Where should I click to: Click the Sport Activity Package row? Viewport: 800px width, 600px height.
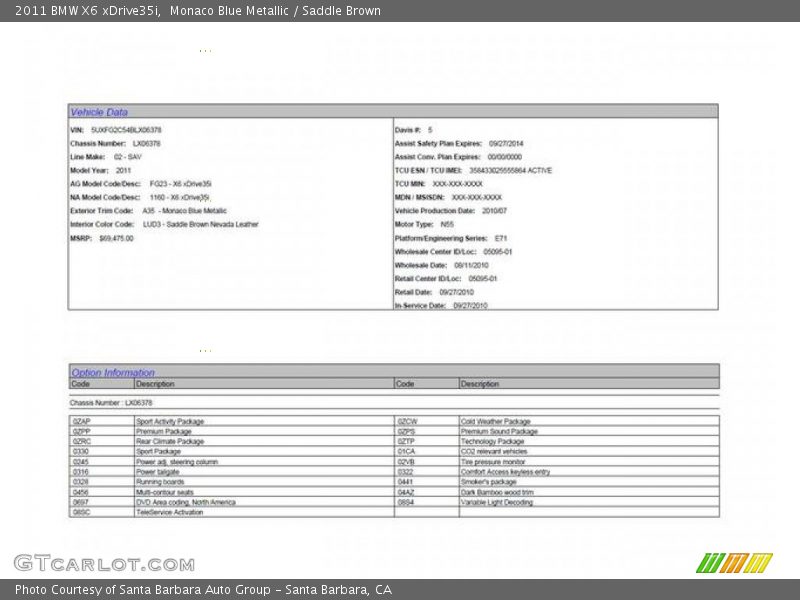170,422
